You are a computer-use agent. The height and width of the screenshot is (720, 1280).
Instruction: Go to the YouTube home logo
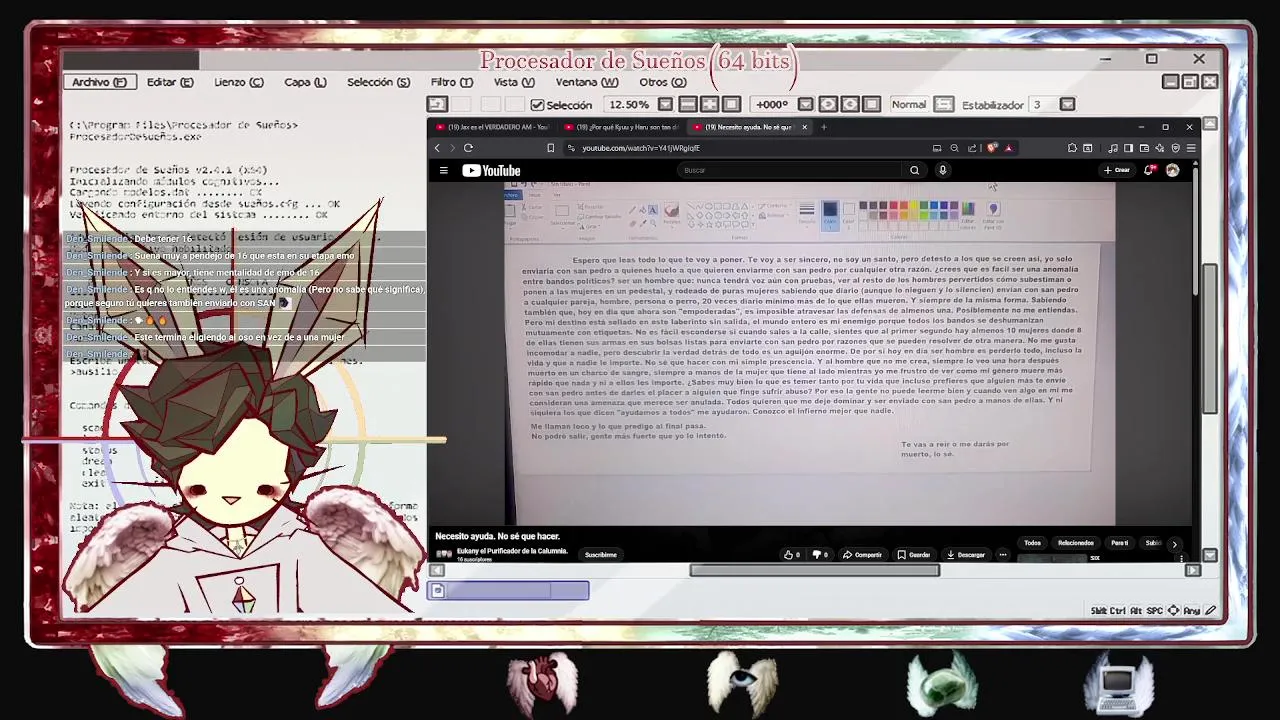pyautogui.click(x=491, y=171)
